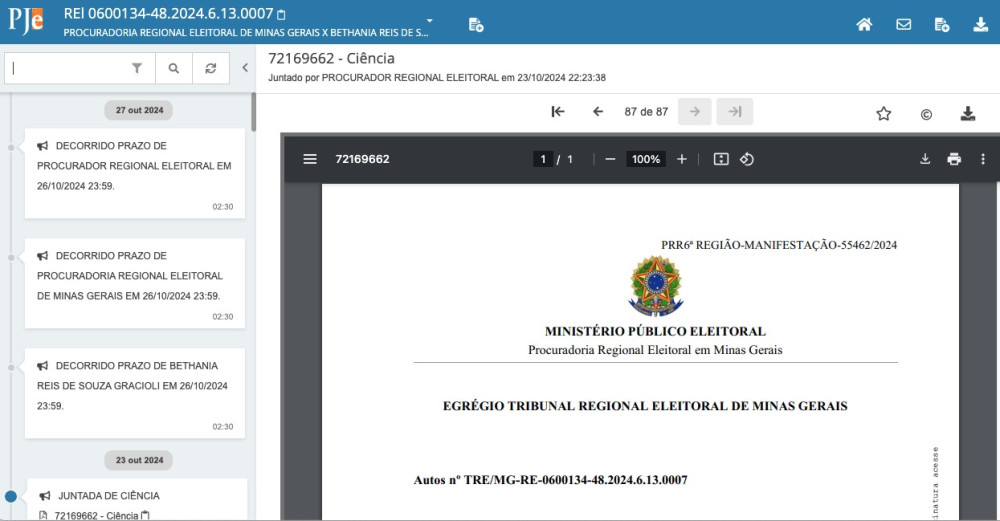Mark document as favorite with star
Screen dimensions: 1000x521
tap(883, 114)
